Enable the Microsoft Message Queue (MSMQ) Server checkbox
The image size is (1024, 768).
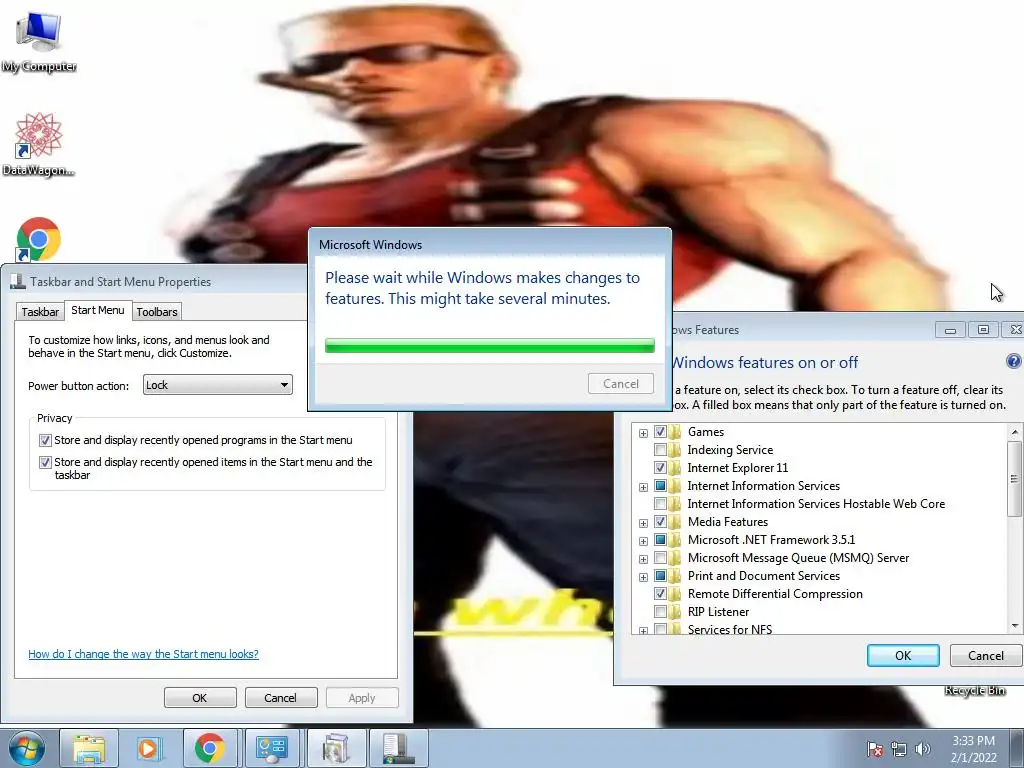tap(660, 558)
